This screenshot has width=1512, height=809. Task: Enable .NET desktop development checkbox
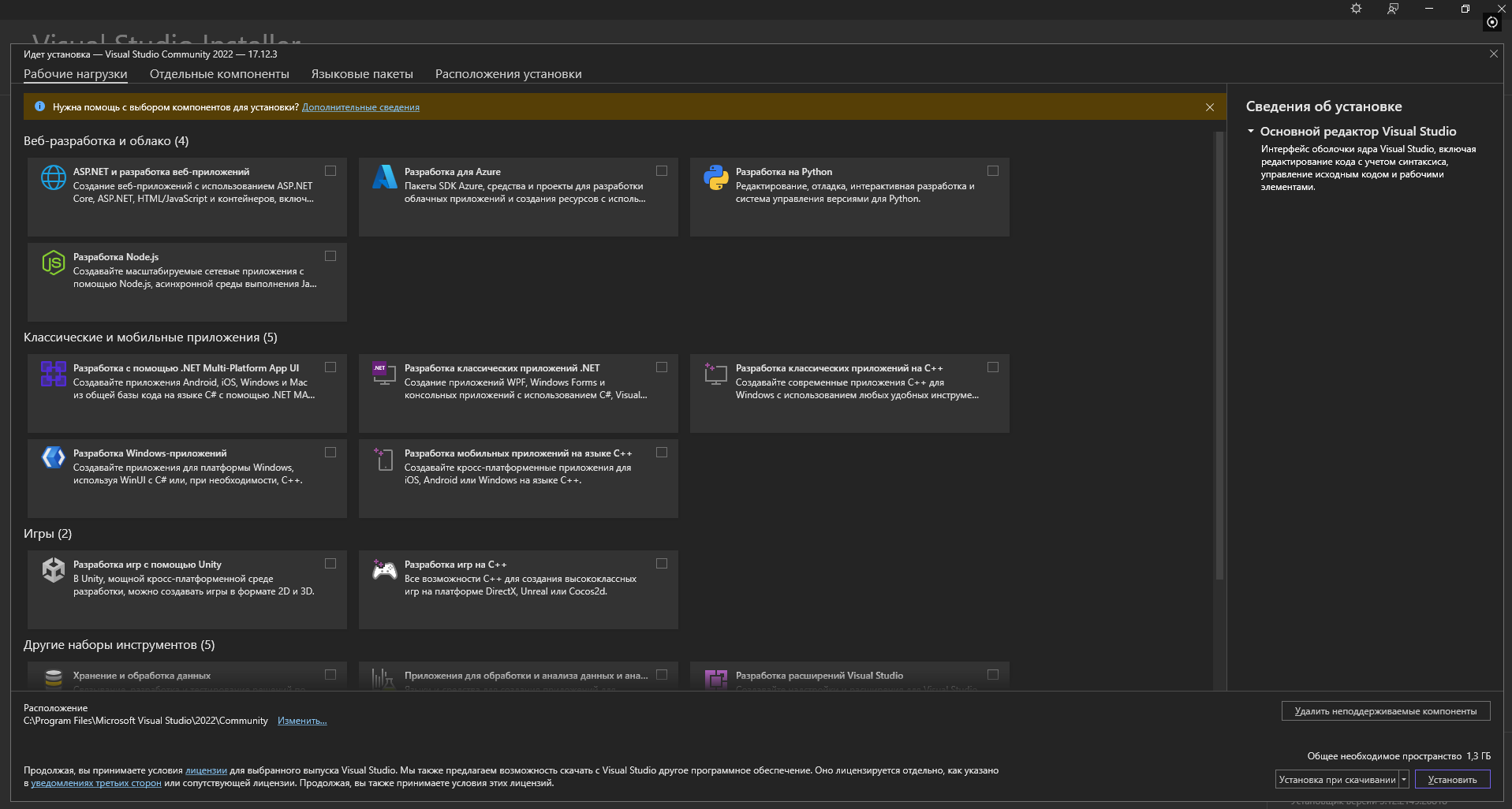662,367
